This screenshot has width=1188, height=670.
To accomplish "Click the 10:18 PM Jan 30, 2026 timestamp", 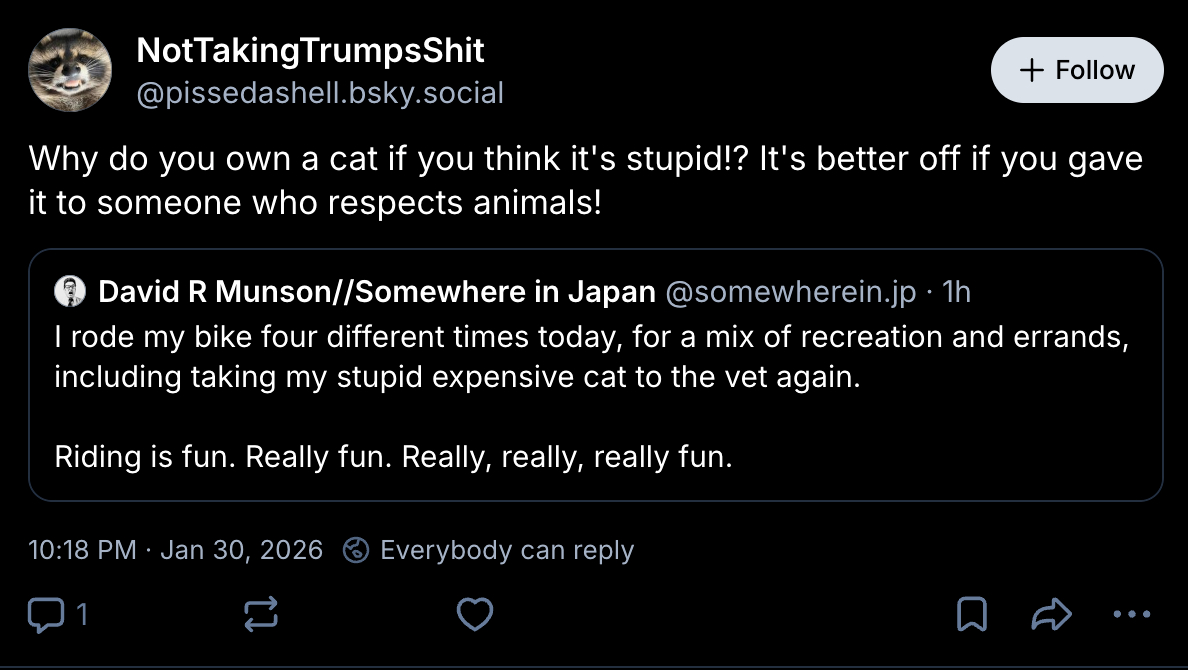I will pos(176,550).
